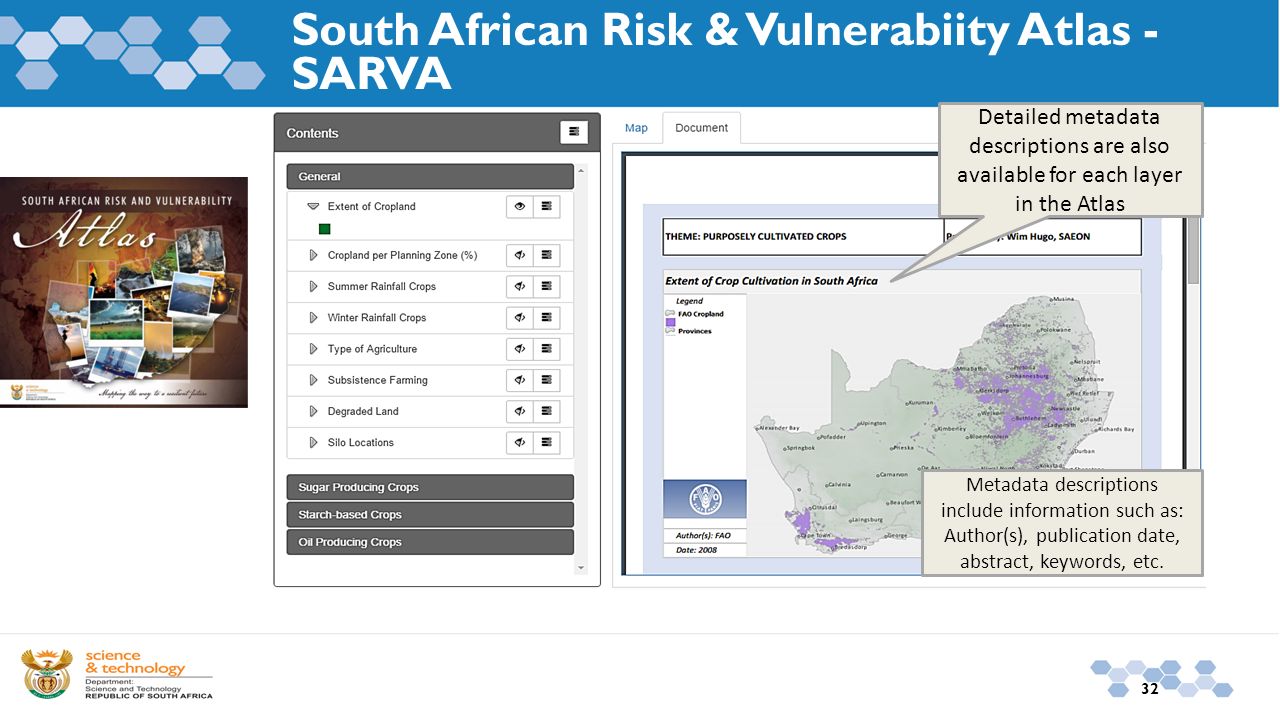Open options menu for Type of Agriculture layer

click(547, 348)
